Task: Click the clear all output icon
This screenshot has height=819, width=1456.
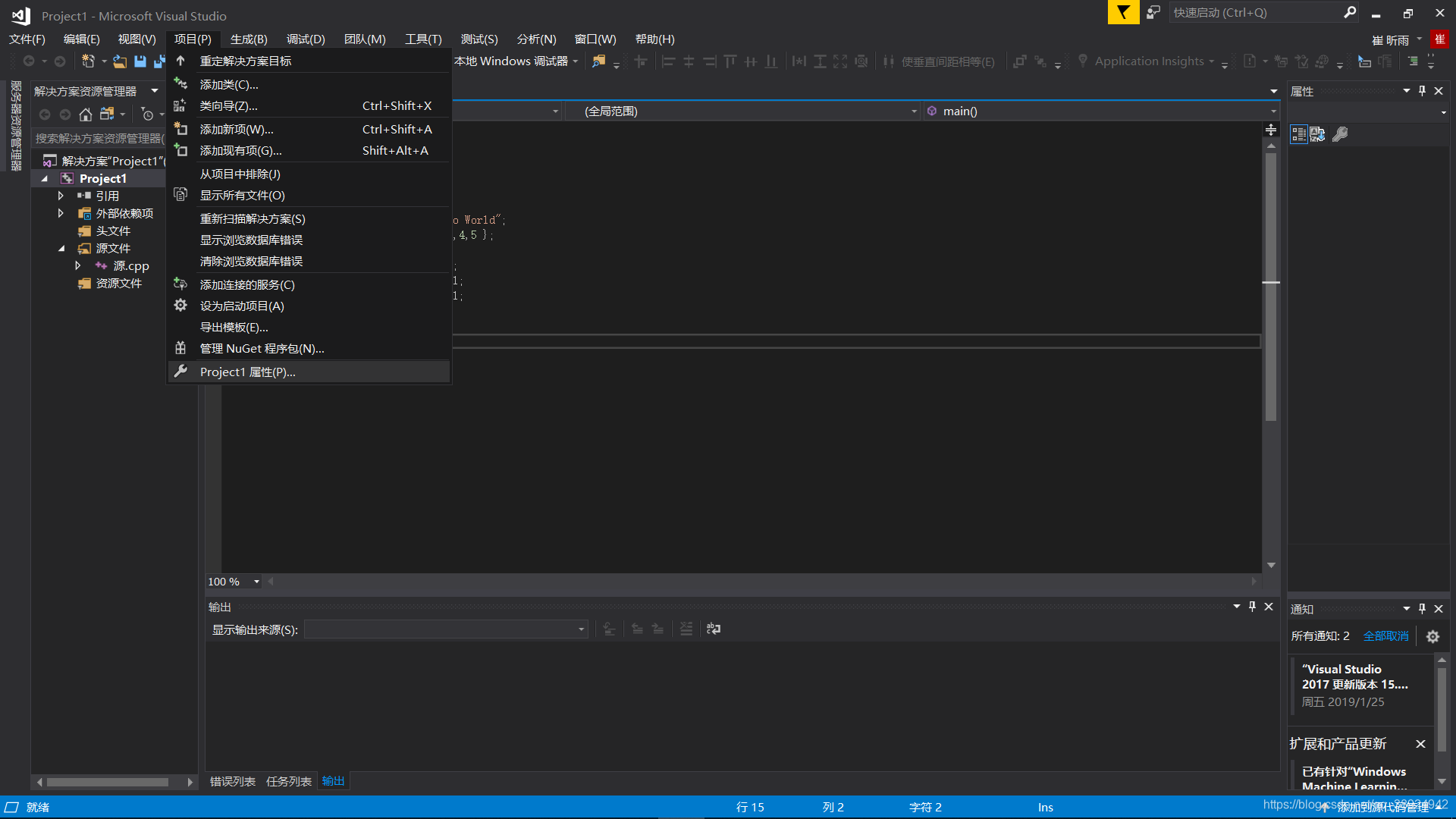Action: (x=686, y=629)
